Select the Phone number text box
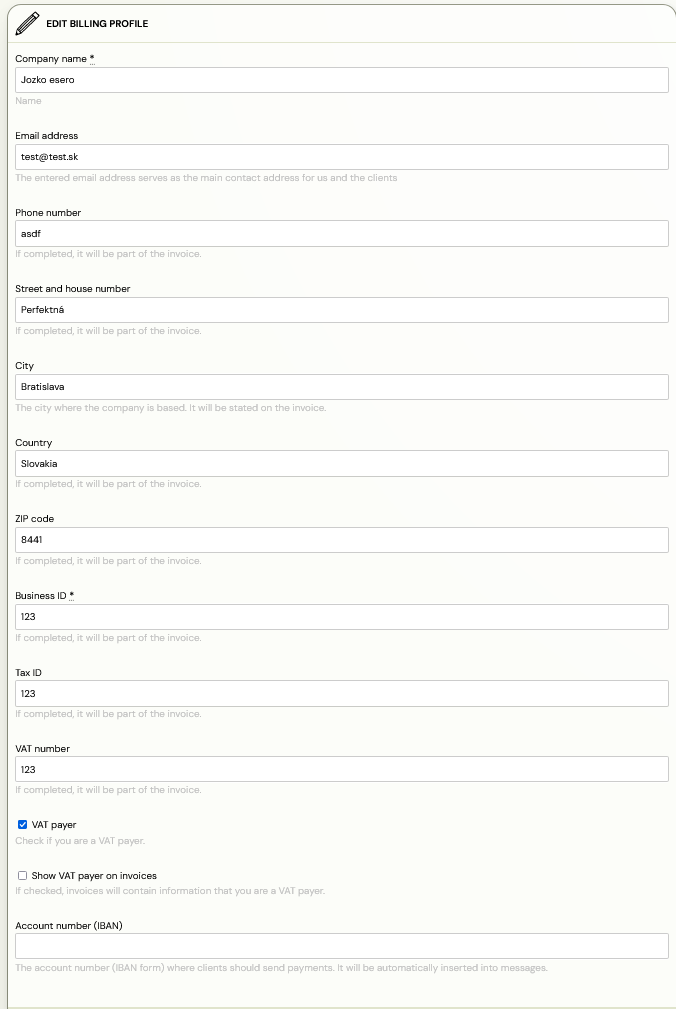Image resolution: width=676 pixels, height=1009 pixels. (342, 234)
